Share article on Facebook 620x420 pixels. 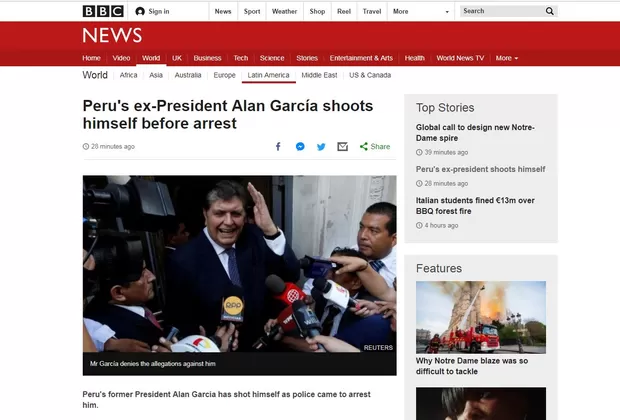click(278, 147)
